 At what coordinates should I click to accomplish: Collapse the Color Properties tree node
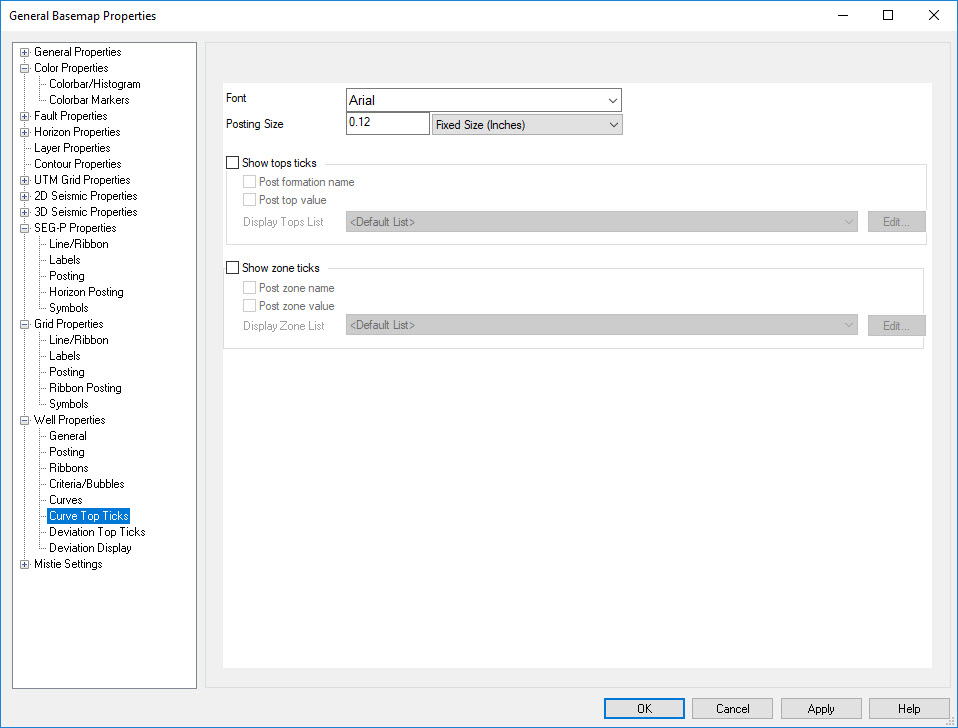click(x=25, y=68)
